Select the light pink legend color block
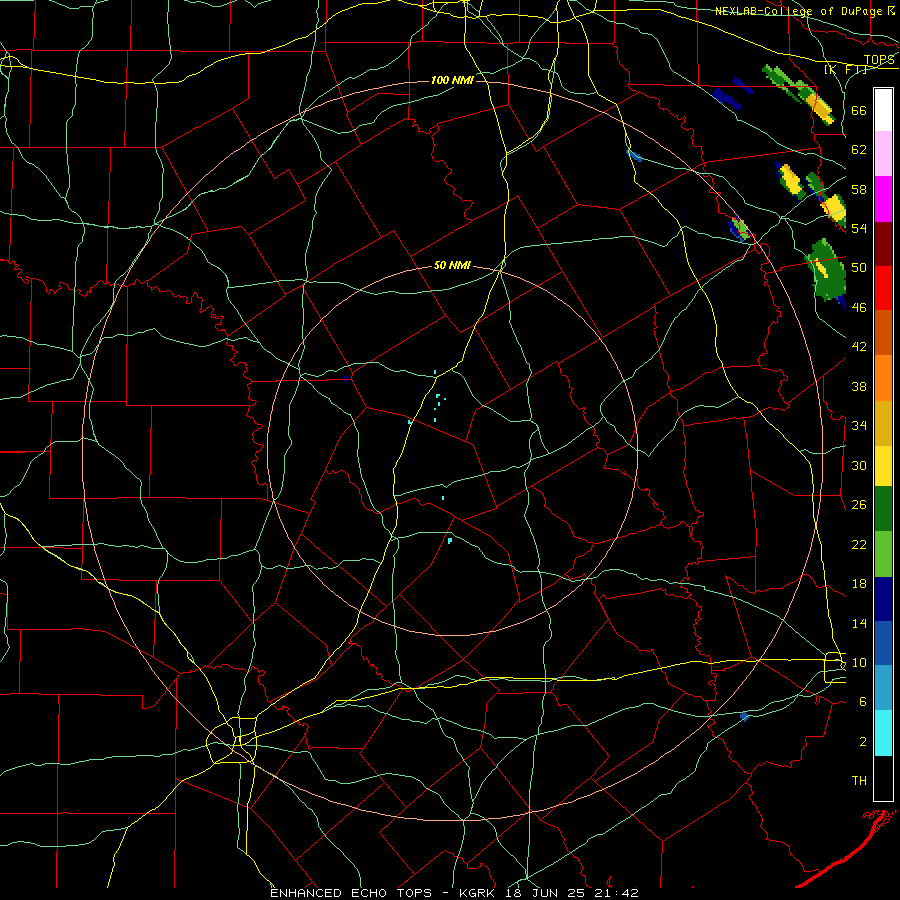 point(883,154)
